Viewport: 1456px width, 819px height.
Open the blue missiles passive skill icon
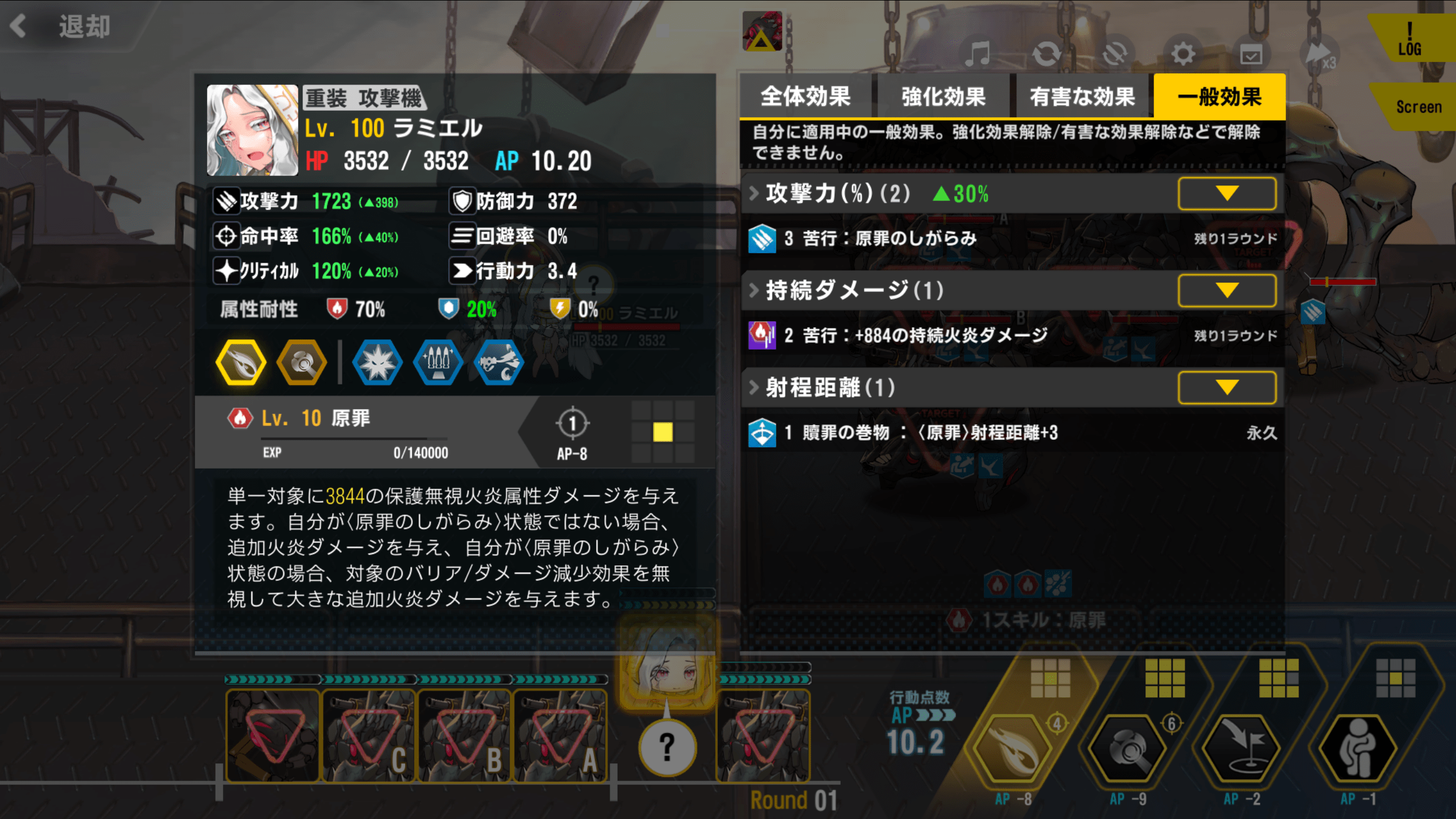(438, 362)
